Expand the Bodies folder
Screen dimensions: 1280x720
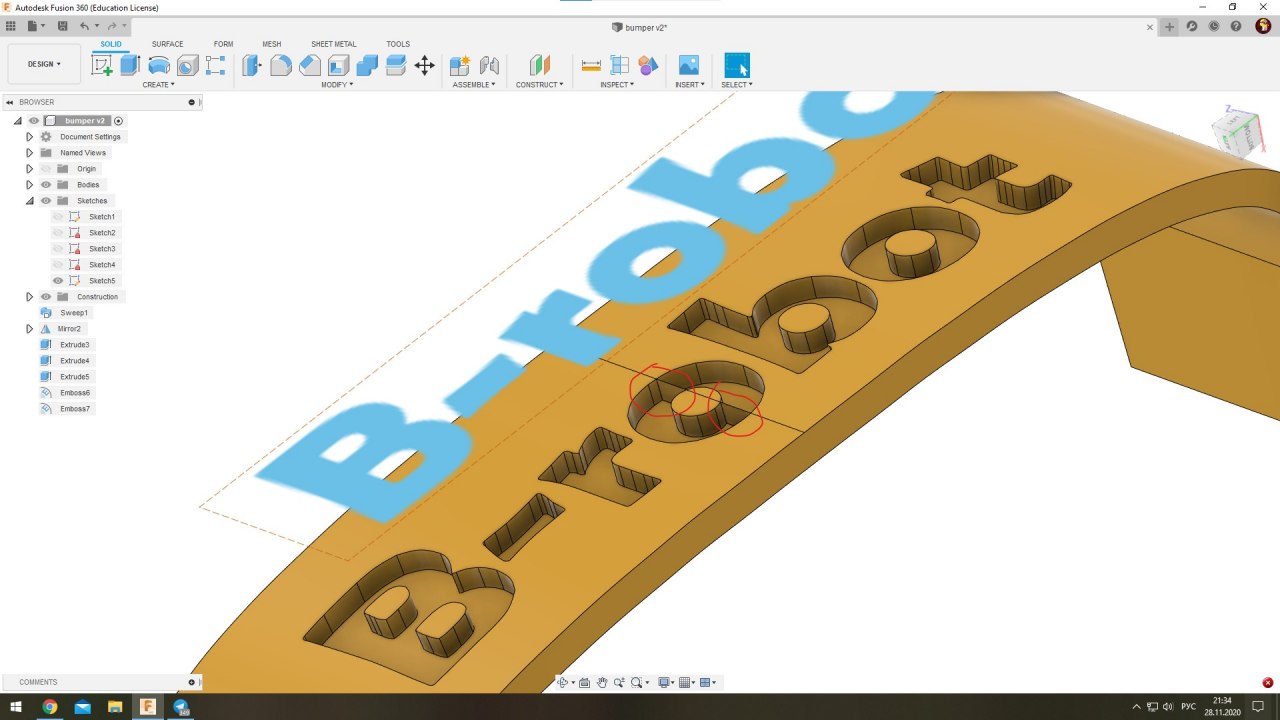pos(29,185)
